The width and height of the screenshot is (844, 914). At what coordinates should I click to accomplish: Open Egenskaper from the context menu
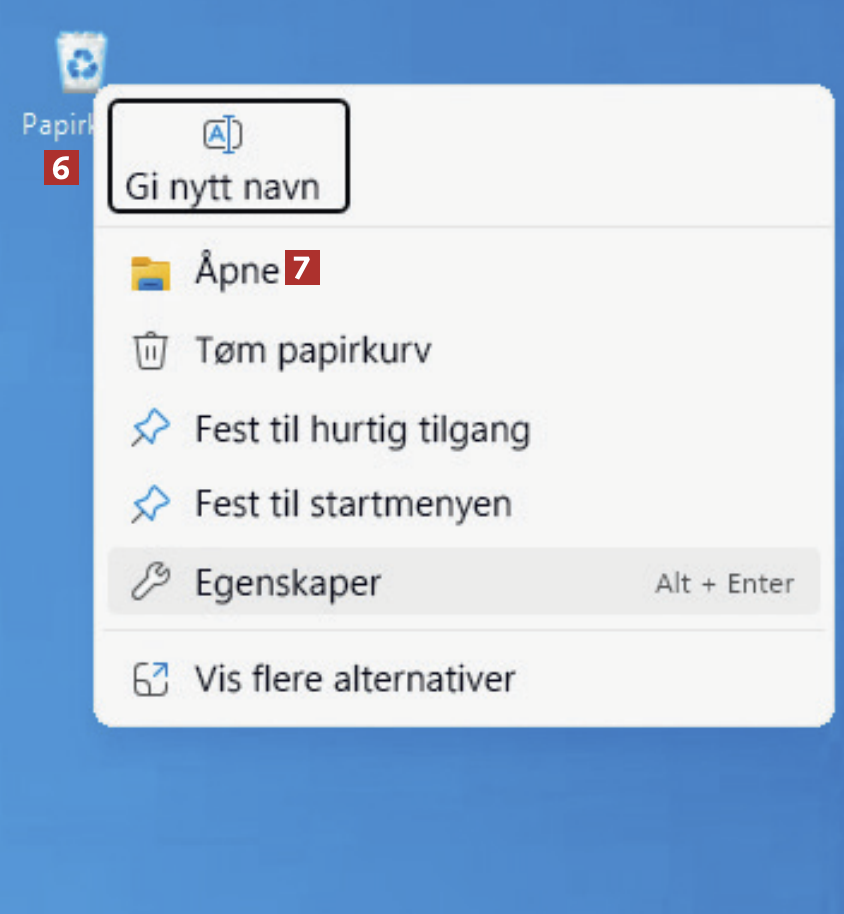(x=464, y=581)
